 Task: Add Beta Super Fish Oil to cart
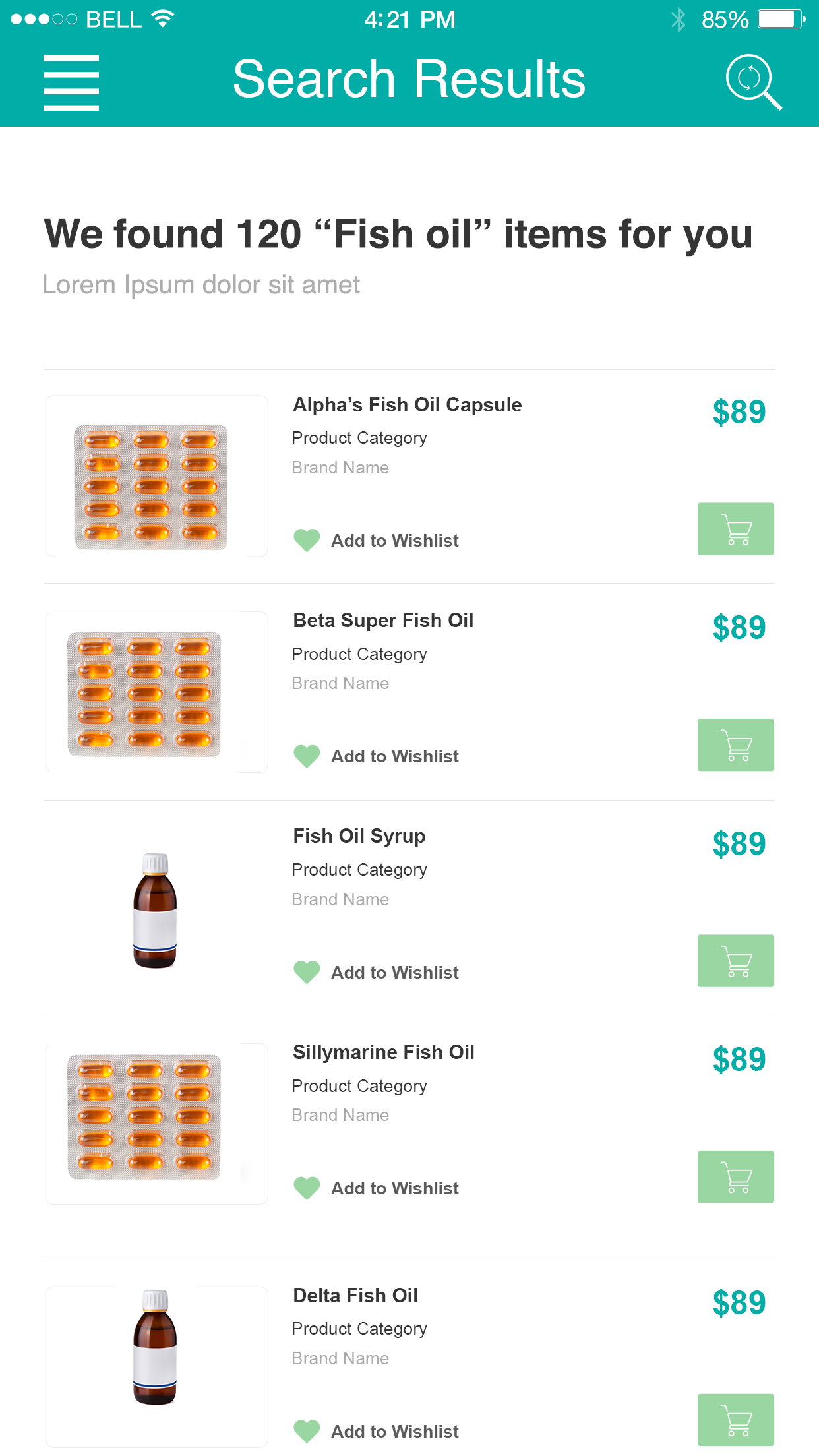735,744
